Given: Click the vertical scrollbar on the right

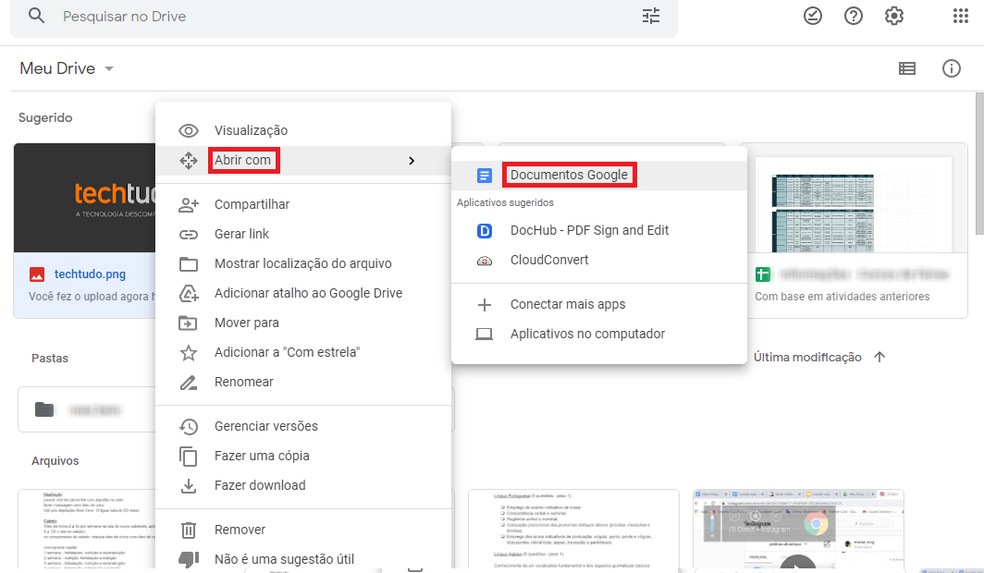Looking at the screenshot, I should 979,164.
